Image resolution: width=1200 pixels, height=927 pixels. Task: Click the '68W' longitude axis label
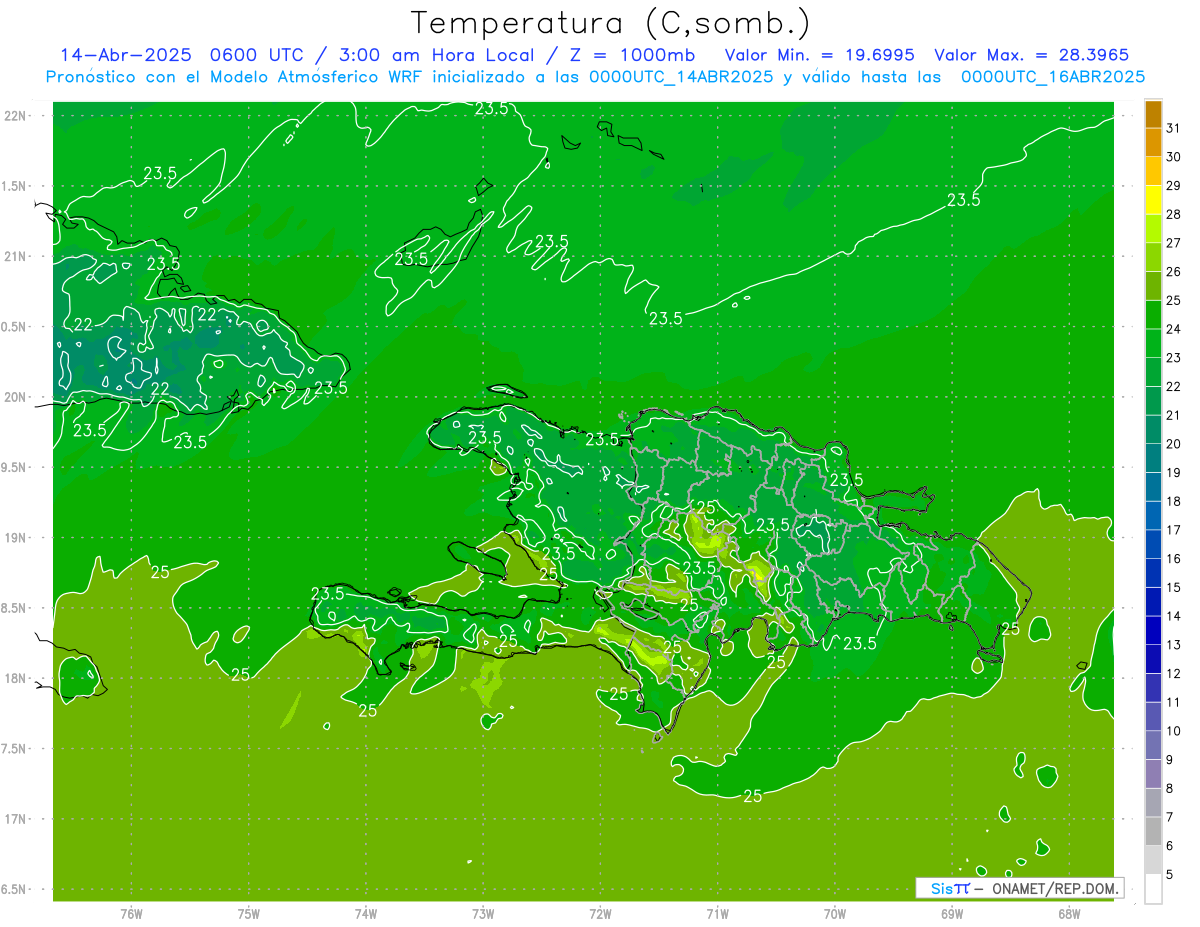pos(1069,914)
